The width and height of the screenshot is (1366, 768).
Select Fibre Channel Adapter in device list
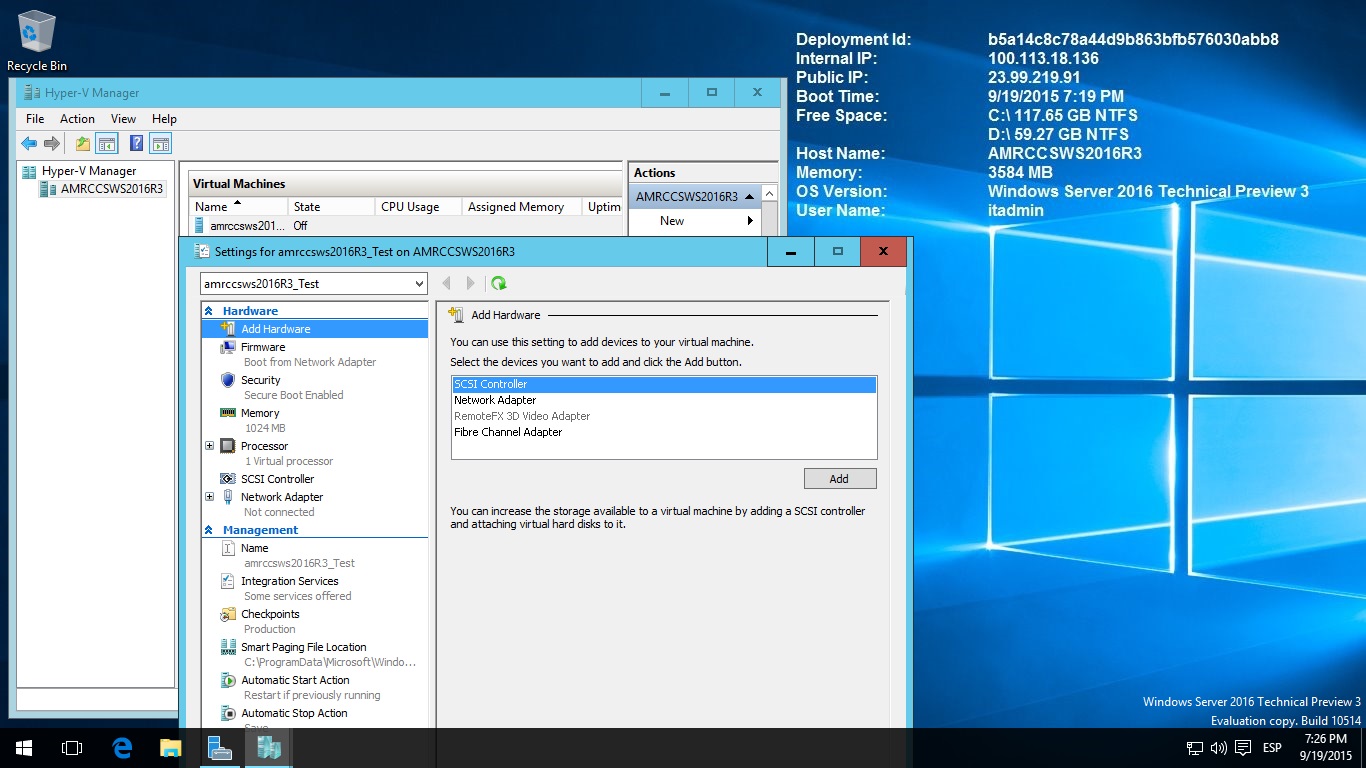508,432
